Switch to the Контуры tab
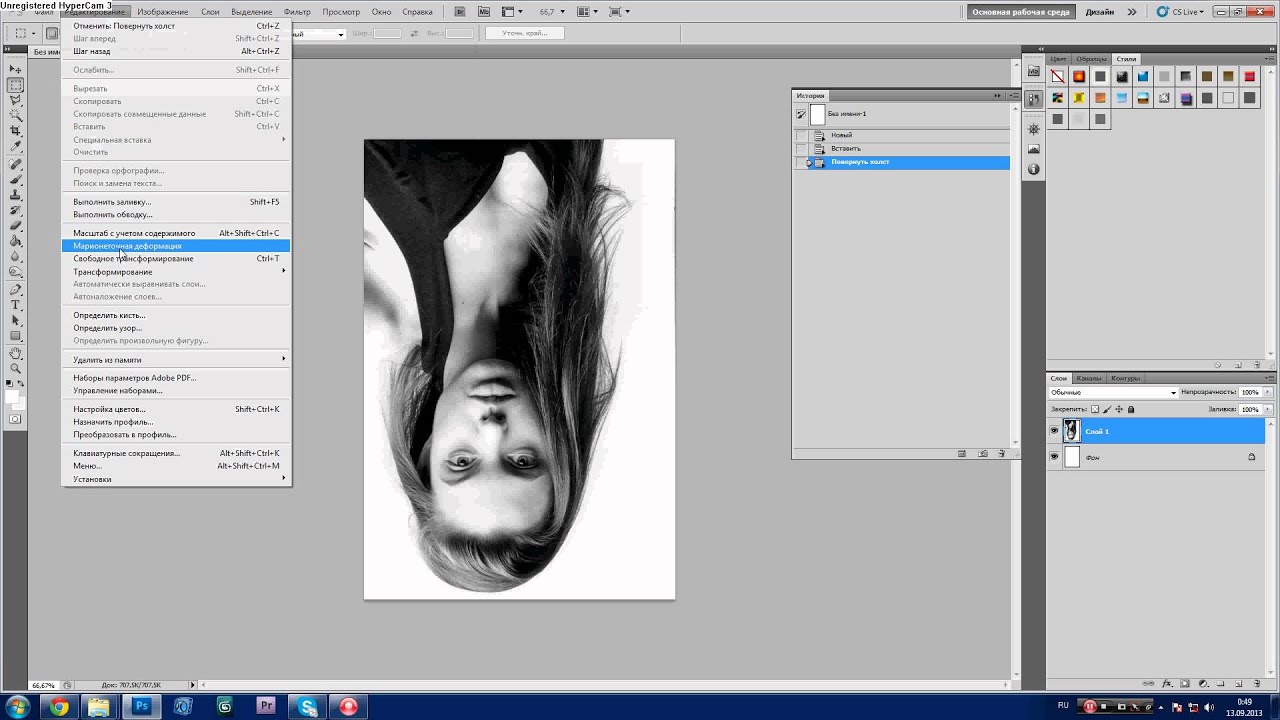The image size is (1280, 720). tap(1125, 378)
